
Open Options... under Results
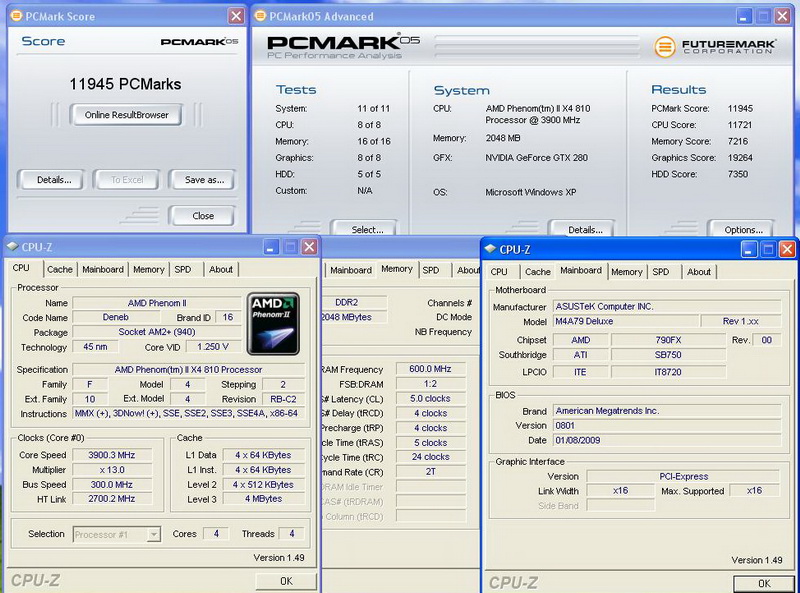click(x=743, y=230)
